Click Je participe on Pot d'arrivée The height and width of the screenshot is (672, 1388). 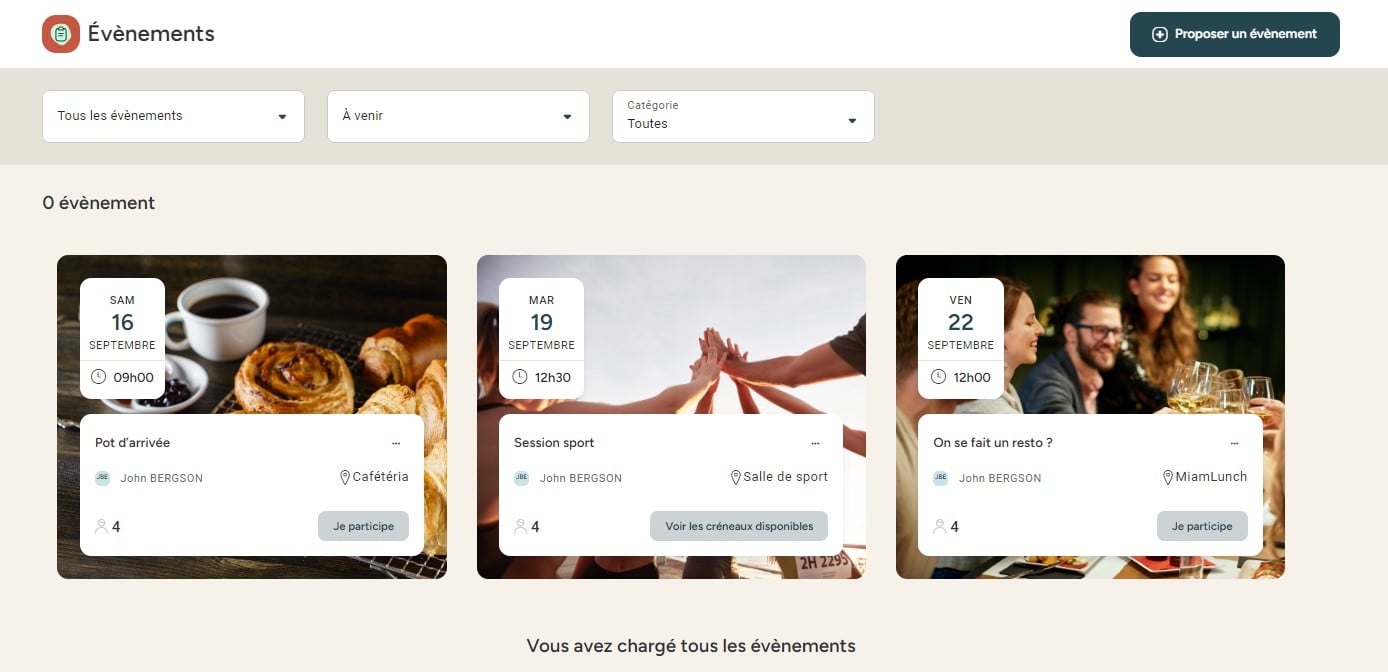point(364,526)
